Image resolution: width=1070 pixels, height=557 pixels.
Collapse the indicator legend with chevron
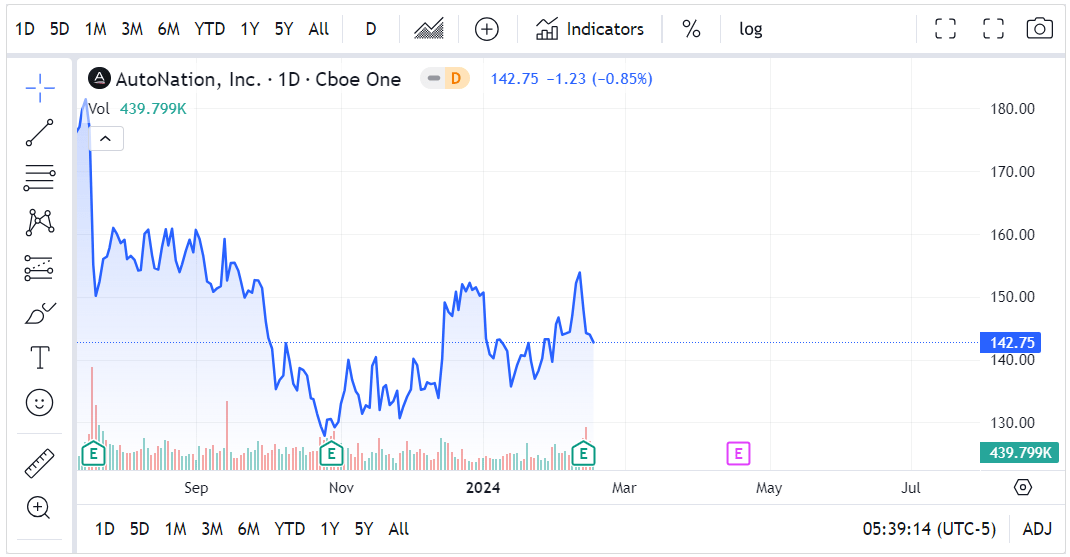[105, 139]
